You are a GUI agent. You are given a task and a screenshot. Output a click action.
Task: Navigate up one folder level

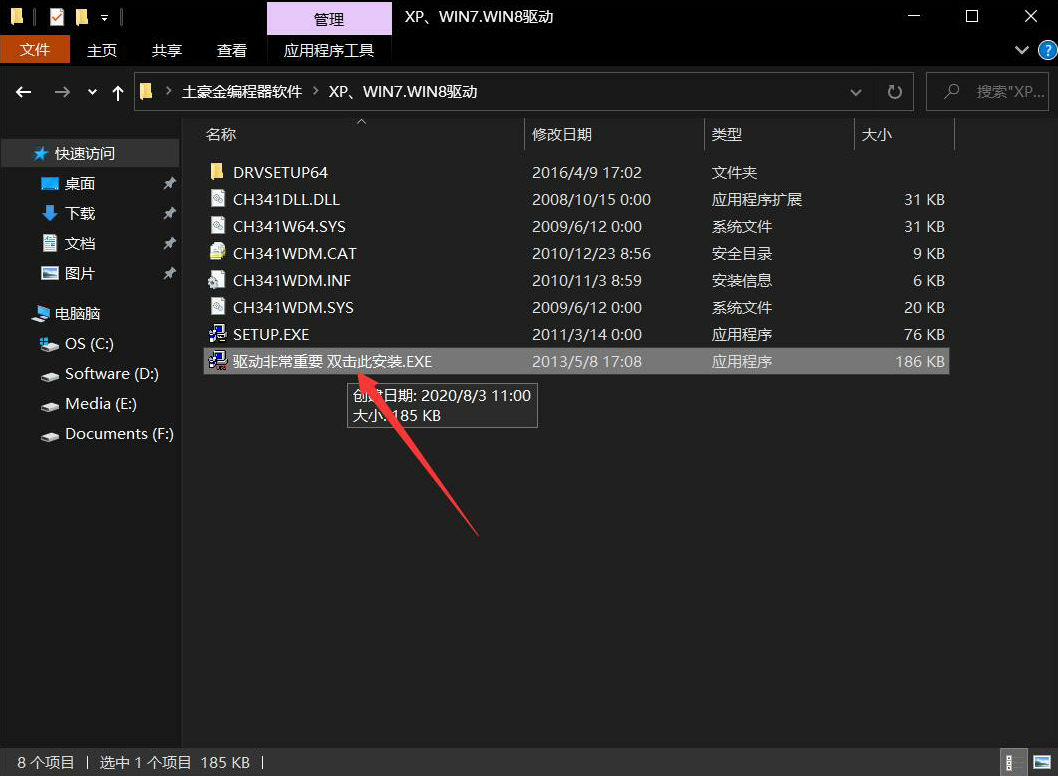(x=117, y=92)
